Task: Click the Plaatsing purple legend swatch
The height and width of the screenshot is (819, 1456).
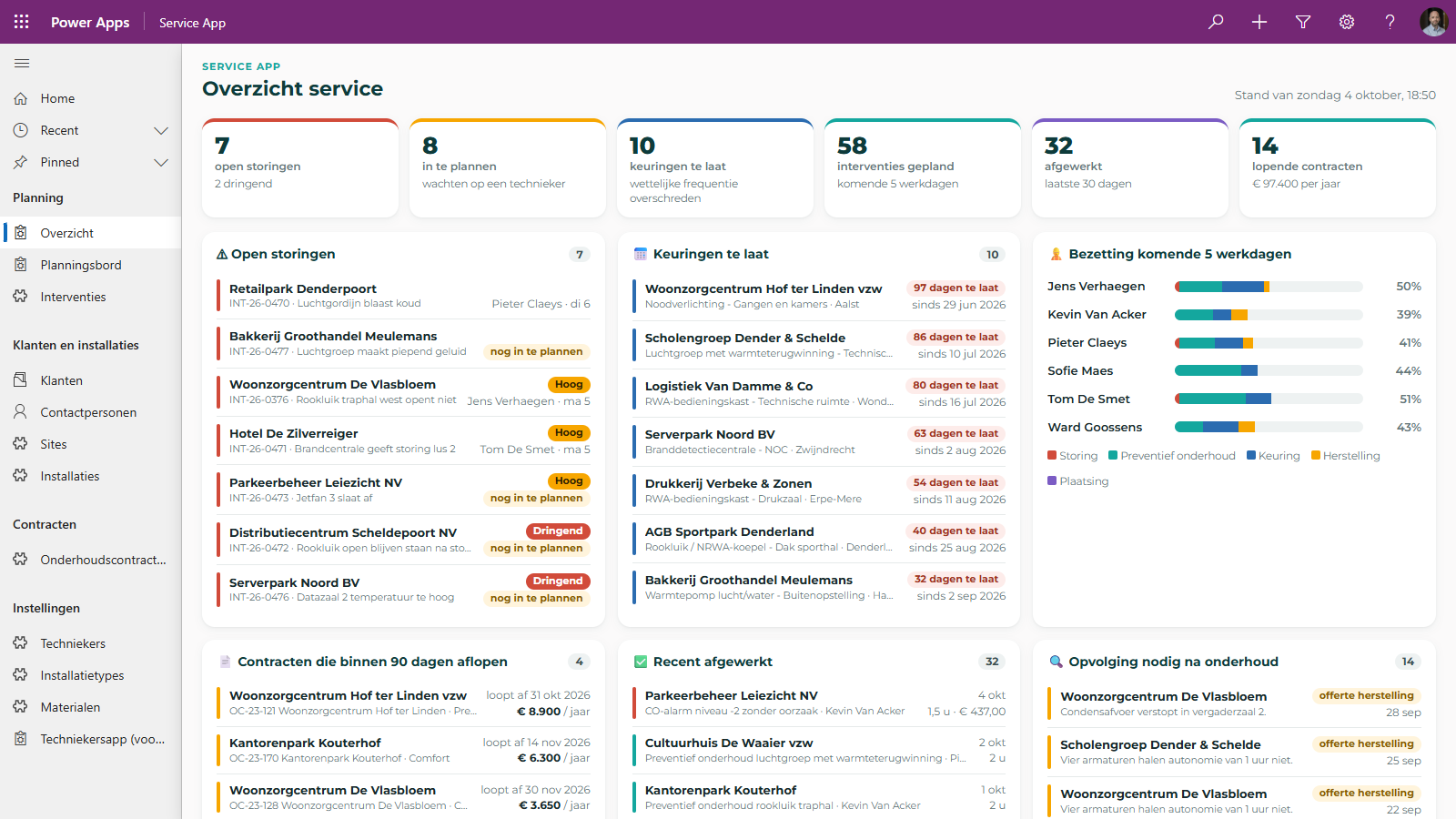Action: point(1052,481)
